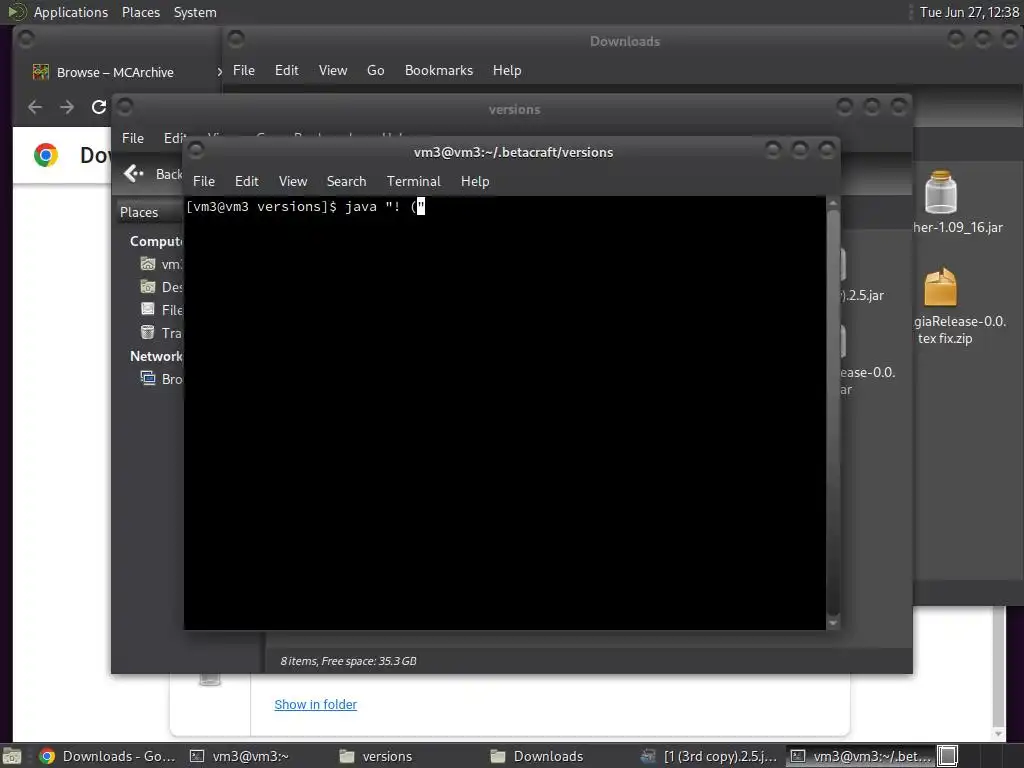Open the terminal Search menu
The width and height of the screenshot is (1024, 768).
(x=346, y=181)
